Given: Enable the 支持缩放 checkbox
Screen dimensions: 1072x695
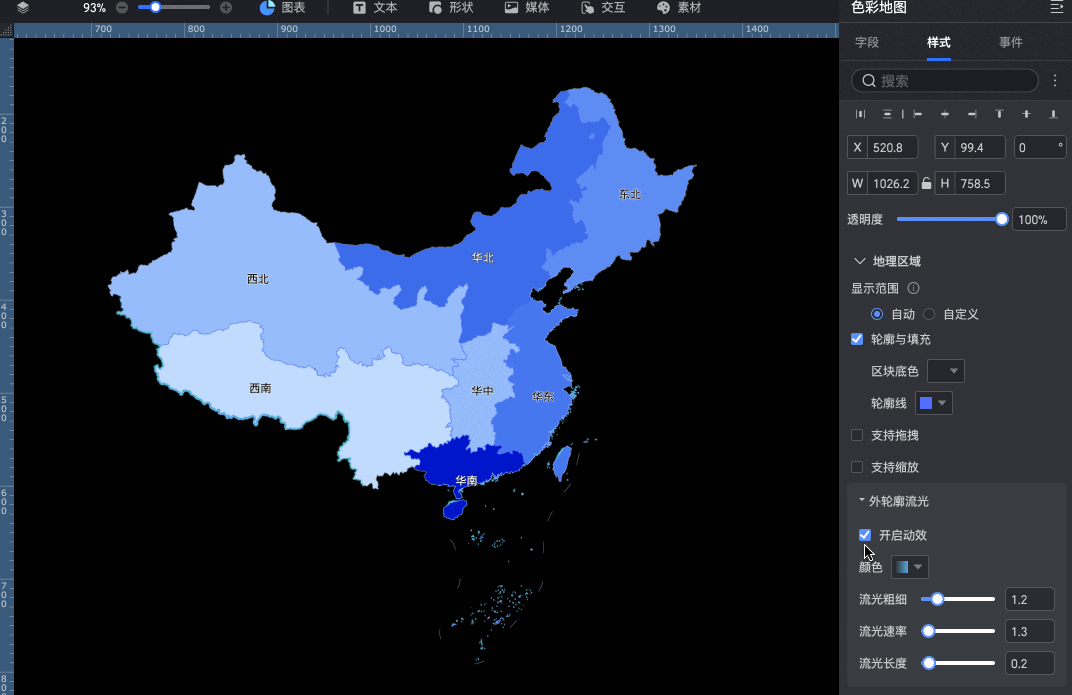Looking at the screenshot, I should coord(857,467).
